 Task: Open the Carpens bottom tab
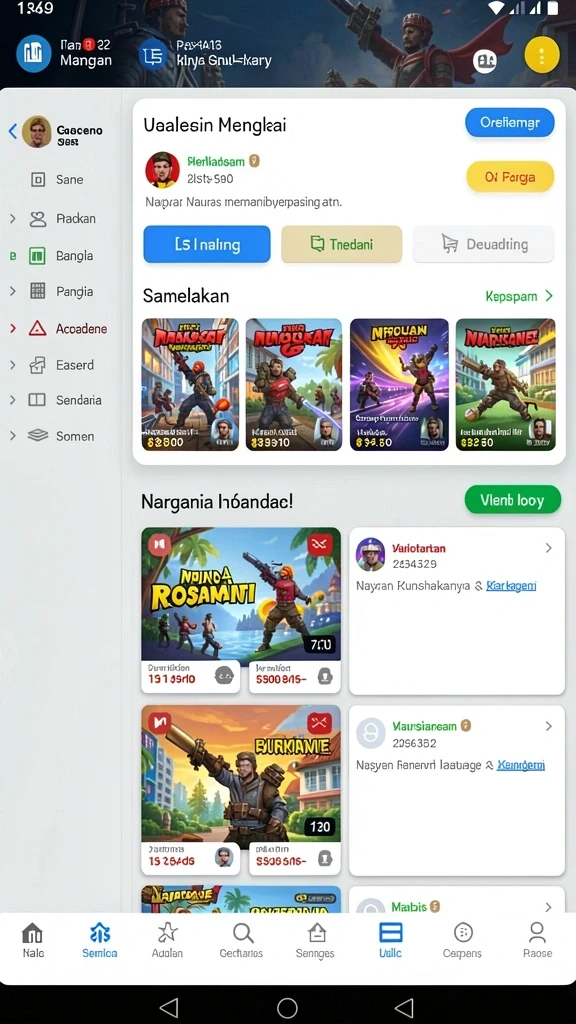coord(462,940)
